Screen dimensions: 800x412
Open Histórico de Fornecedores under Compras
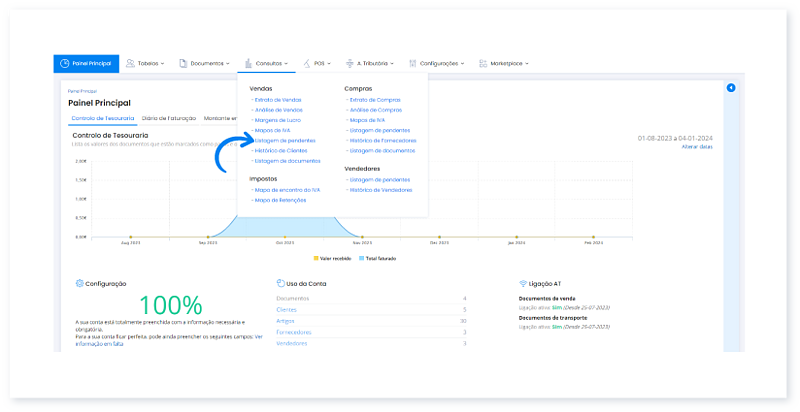[x=382, y=140]
